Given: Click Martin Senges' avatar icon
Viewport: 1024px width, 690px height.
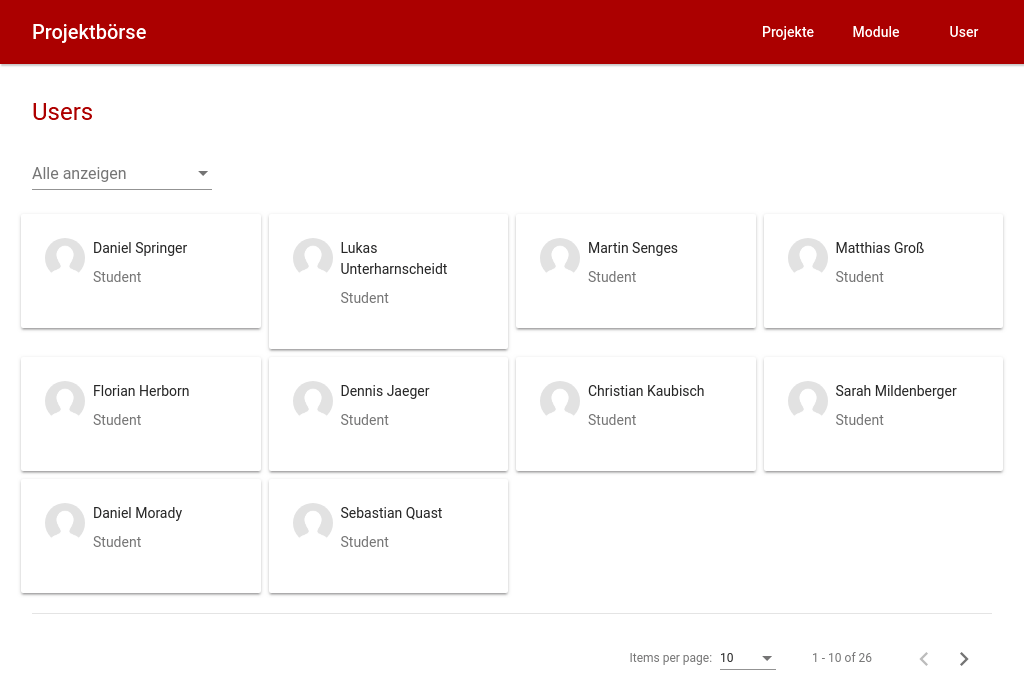Looking at the screenshot, I should [560, 258].
